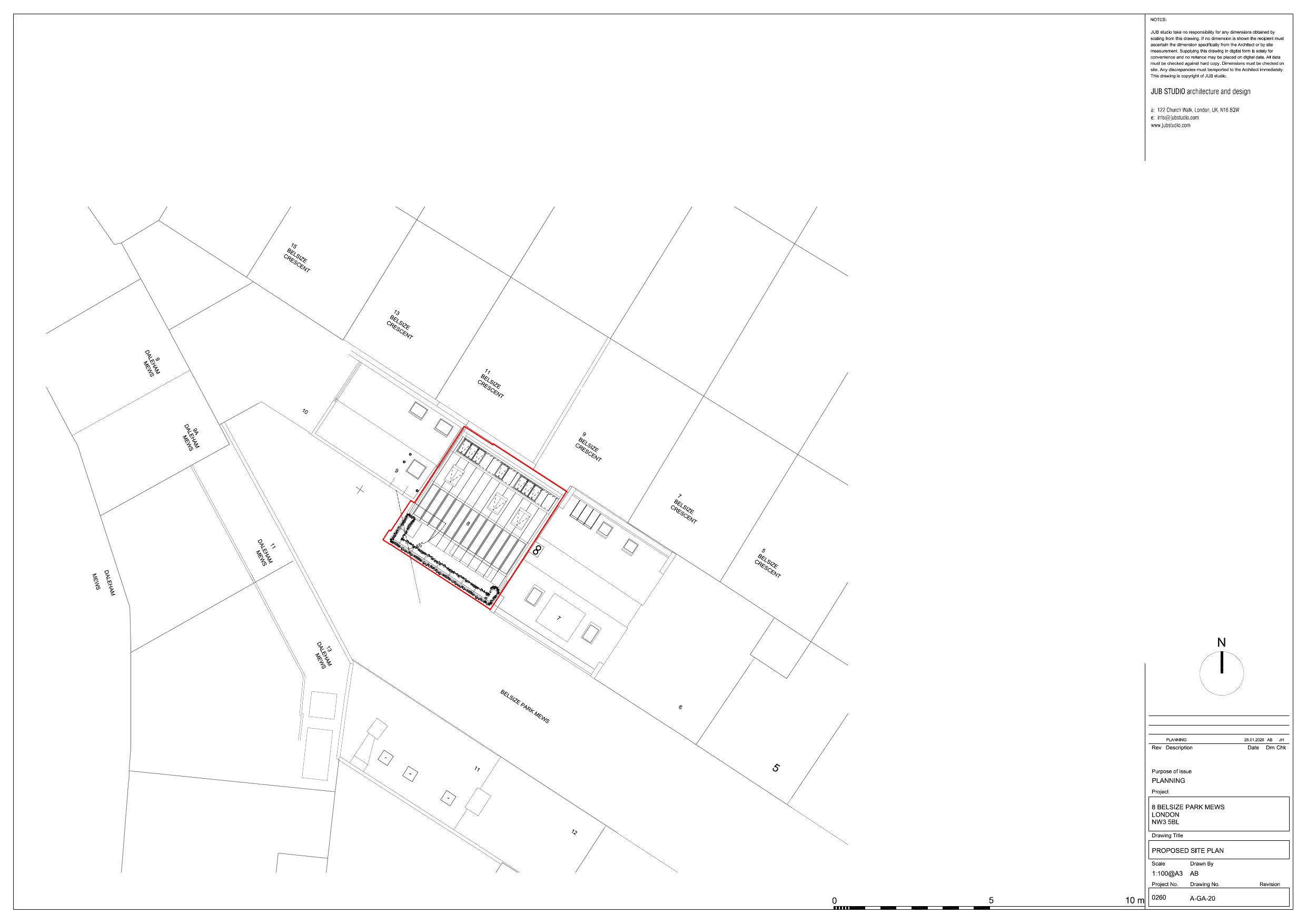Click the JUB STUDIO architecture and design heading
Image resolution: width=1307 pixels, height=924 pixels.
1200,92
